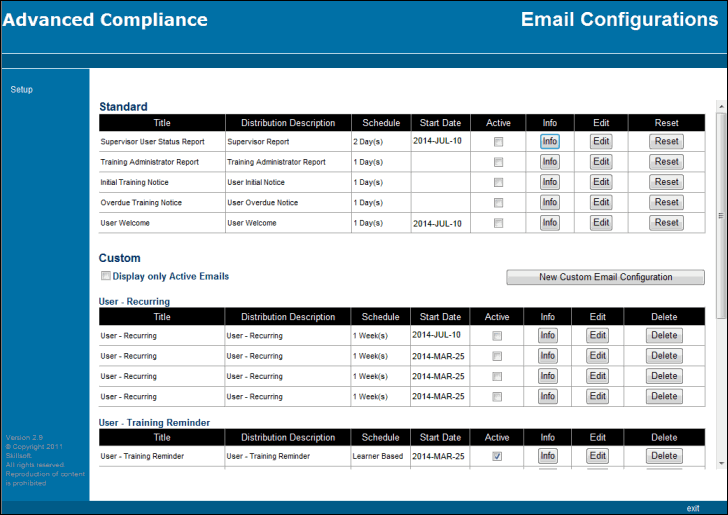Open Info for Overdue Training Notice
The height and width of the screenshot is (515, 728).
coord(549,203)
